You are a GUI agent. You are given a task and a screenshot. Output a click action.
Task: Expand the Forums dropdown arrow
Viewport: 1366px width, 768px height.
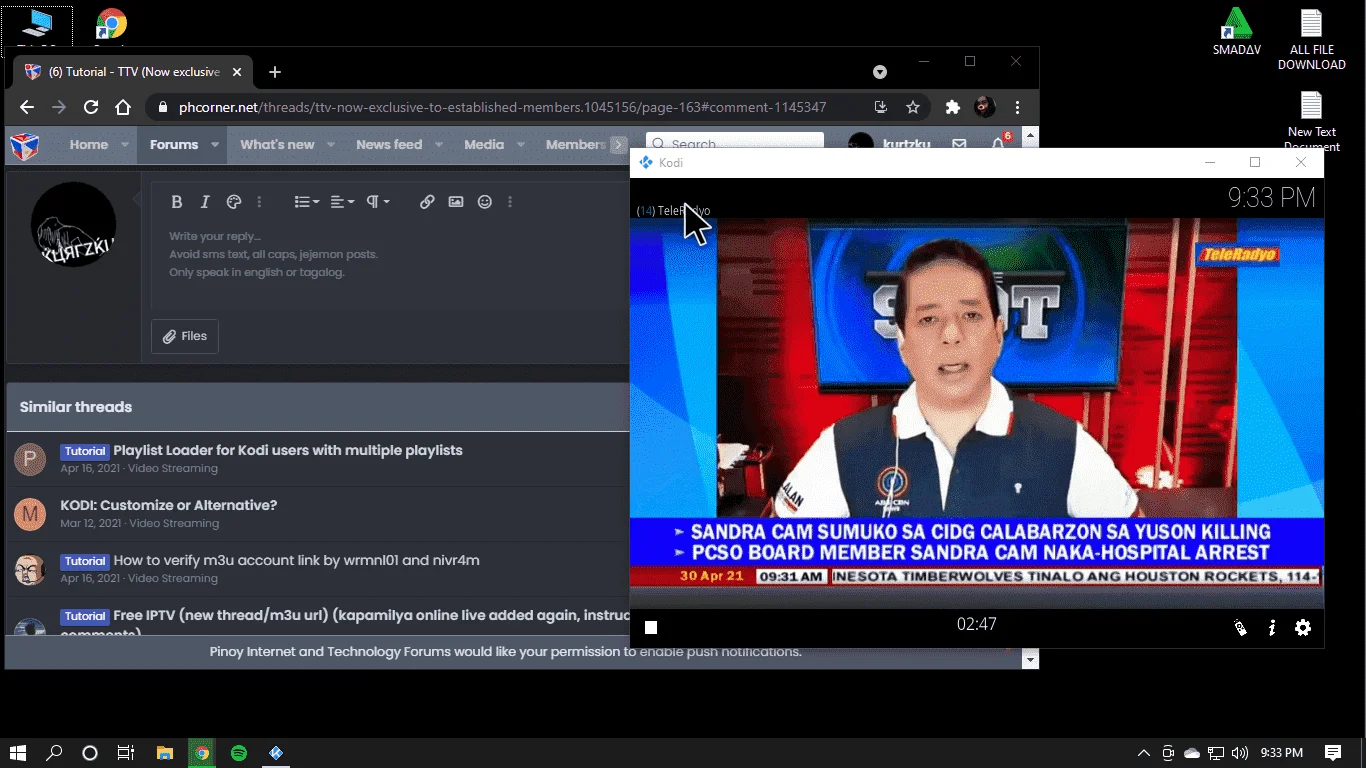[215, 145]
